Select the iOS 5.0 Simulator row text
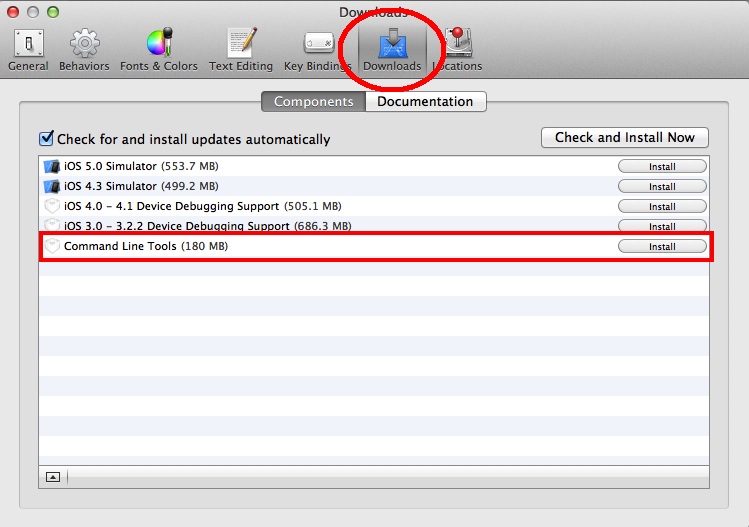Image resolution: width=749 pixels, height=527 pixels. tap(141, 166)
